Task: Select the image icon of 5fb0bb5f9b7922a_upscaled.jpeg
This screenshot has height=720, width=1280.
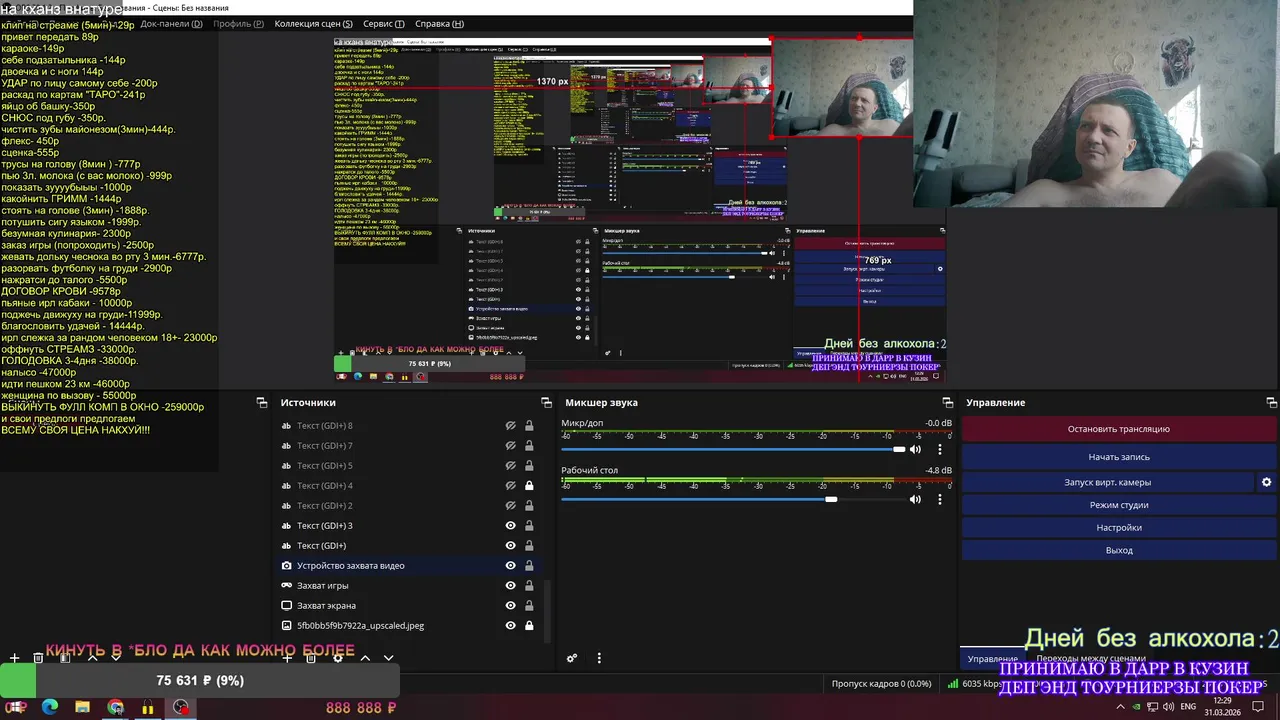Action: (287, 626)
